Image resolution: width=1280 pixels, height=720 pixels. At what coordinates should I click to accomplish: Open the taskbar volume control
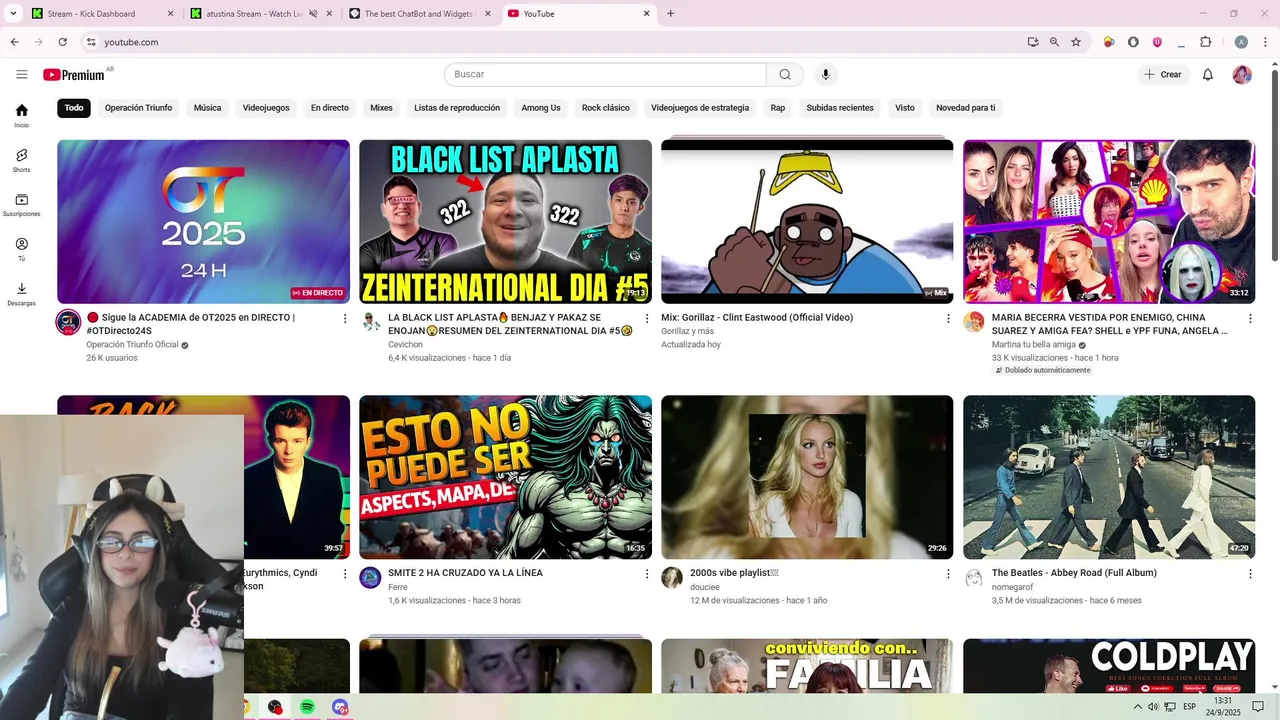click(1153, 707)
